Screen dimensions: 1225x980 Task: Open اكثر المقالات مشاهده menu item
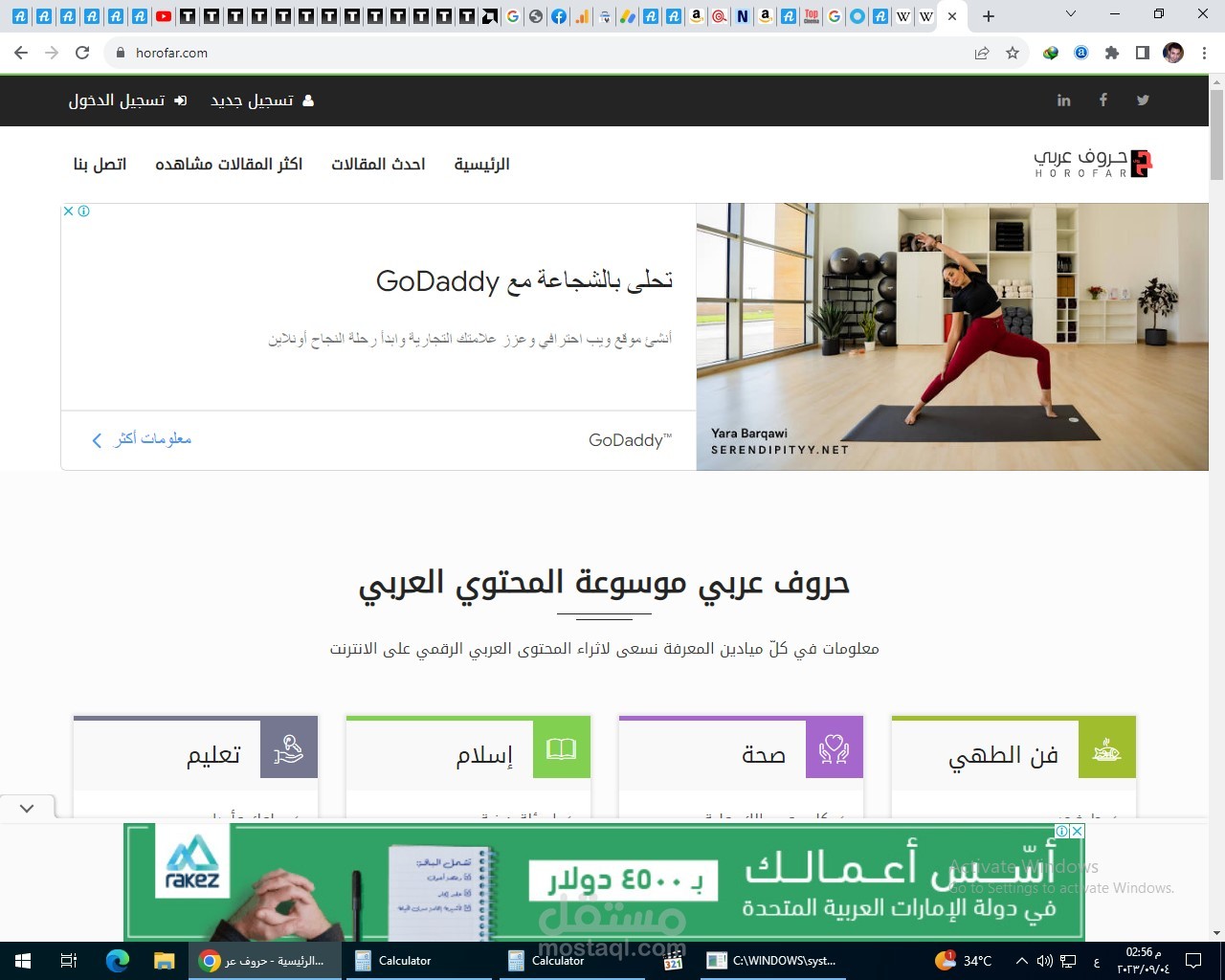click(229, 165)
